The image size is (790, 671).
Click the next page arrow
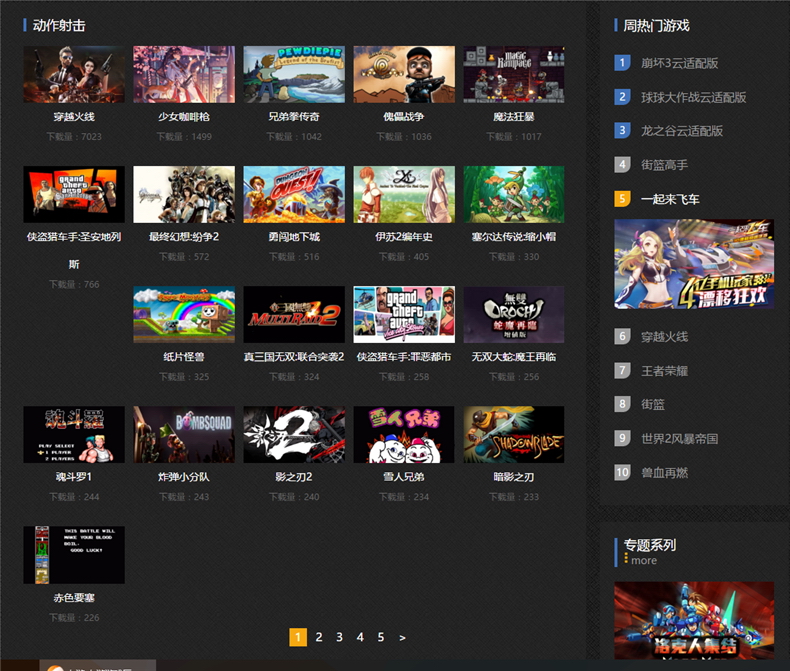(x=402, y=637)
